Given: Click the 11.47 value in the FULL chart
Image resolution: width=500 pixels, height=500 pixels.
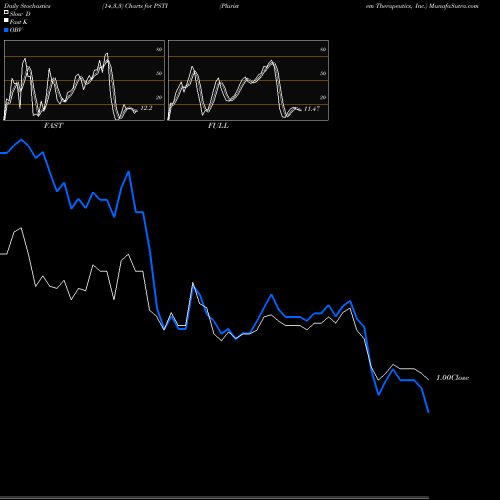Looking at the screenshot, I should 312,109.
